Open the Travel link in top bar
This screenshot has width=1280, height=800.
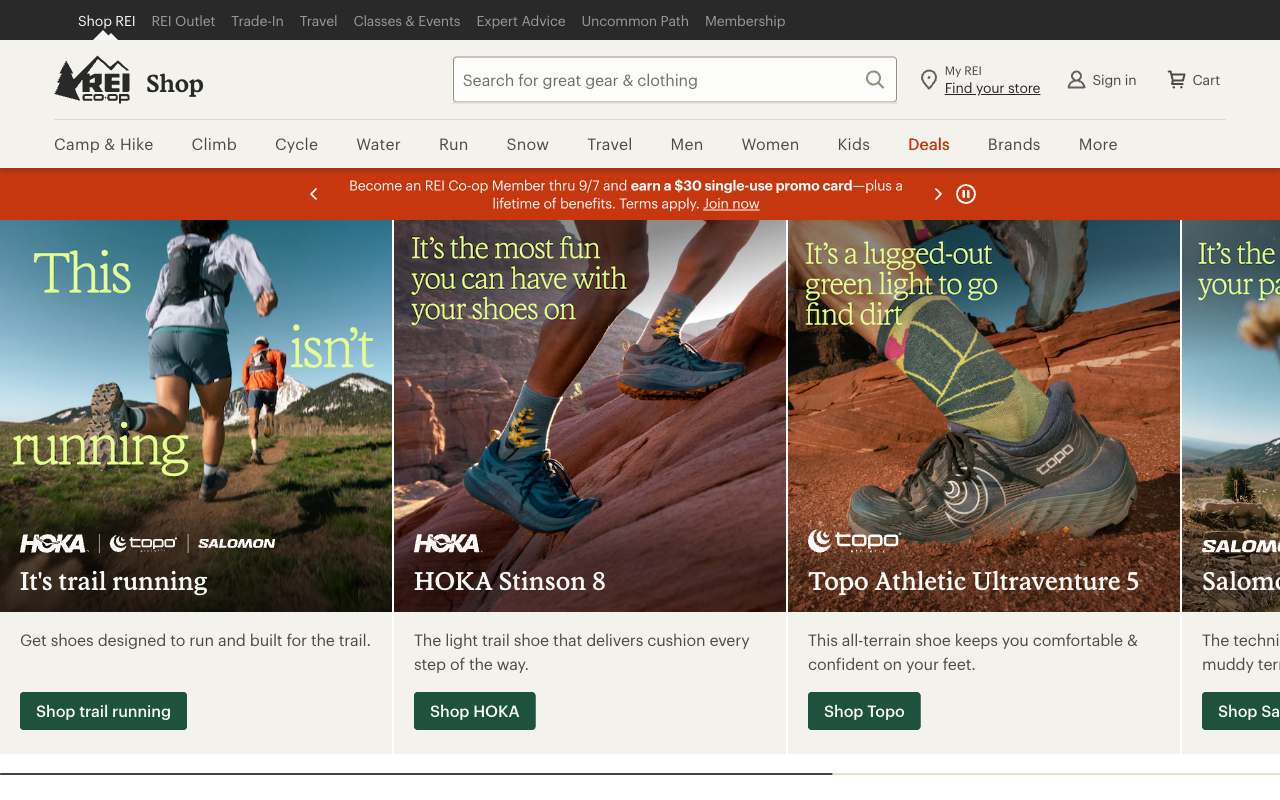pos(318,21)
